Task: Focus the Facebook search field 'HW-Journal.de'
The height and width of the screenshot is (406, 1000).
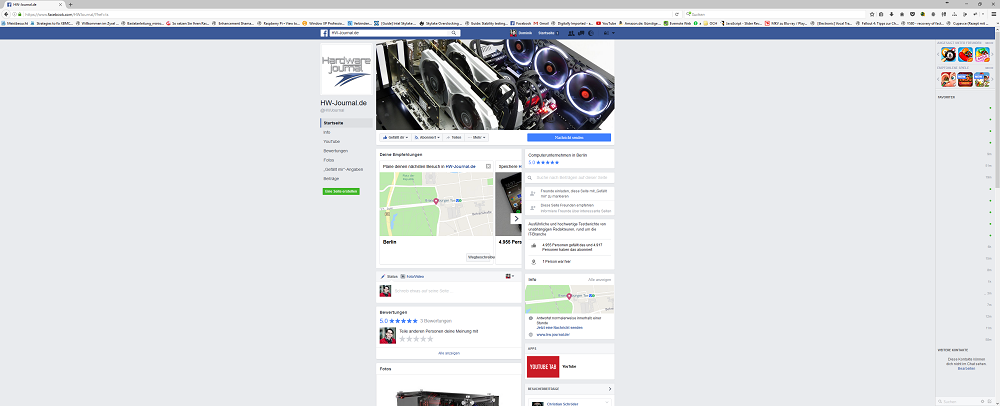Action: tap(389, 33)
